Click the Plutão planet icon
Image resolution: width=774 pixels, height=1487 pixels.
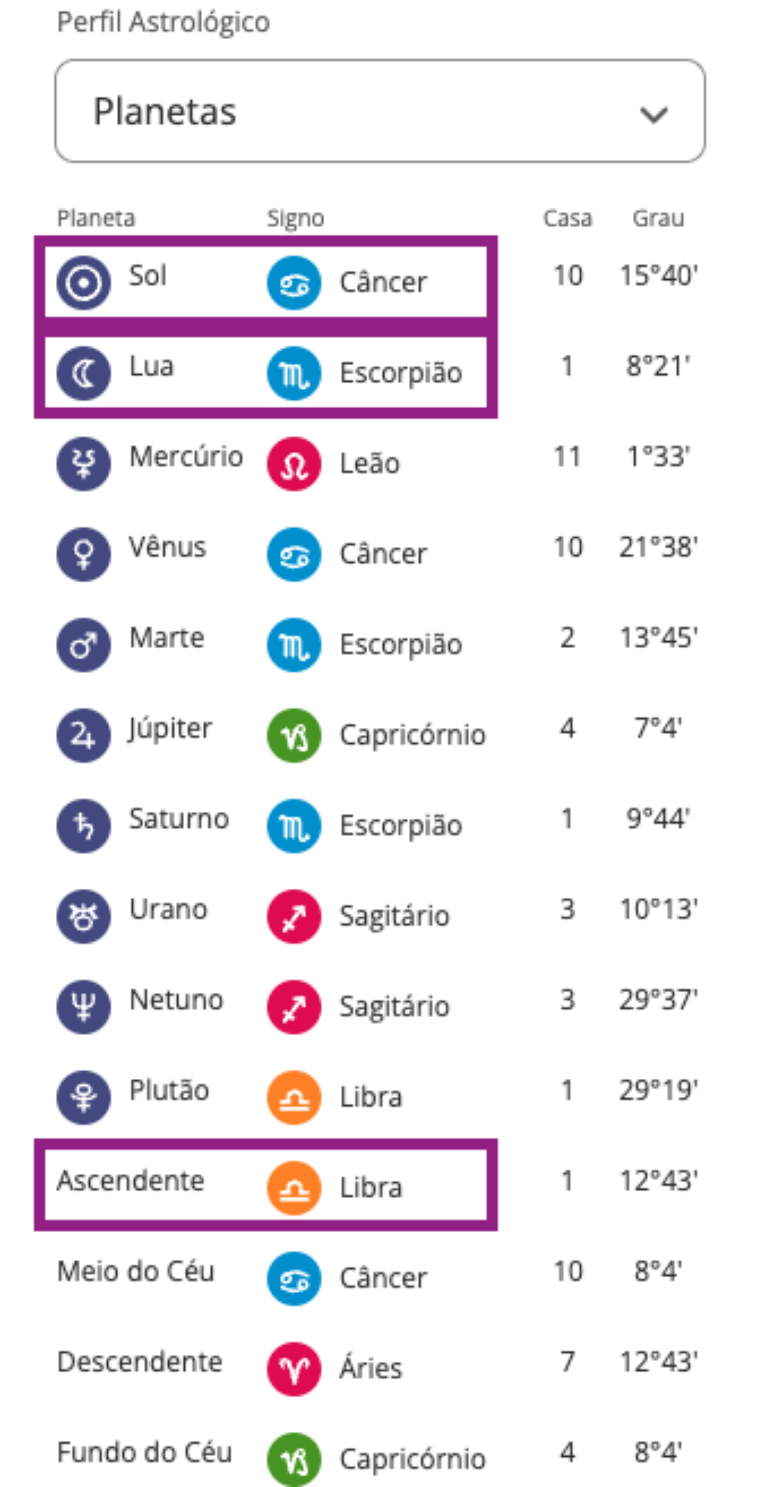(x=84, y=1097)
